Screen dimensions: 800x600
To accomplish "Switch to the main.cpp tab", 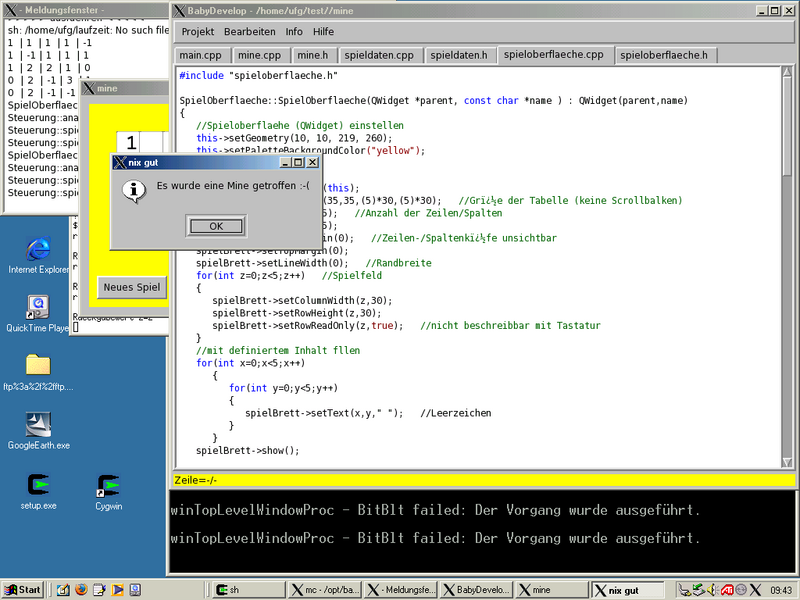I will 201,55.
